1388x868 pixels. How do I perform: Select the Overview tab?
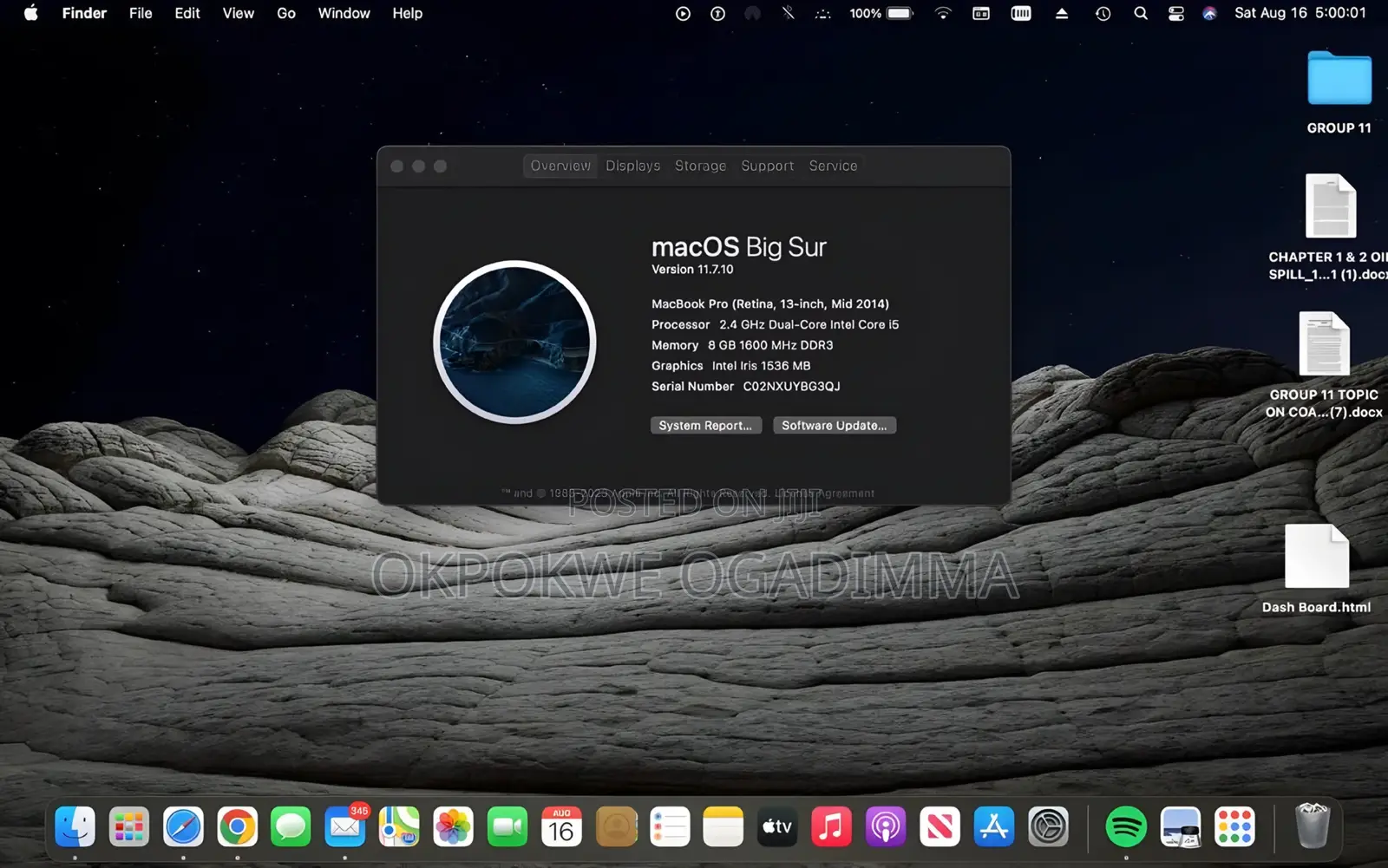560,166
